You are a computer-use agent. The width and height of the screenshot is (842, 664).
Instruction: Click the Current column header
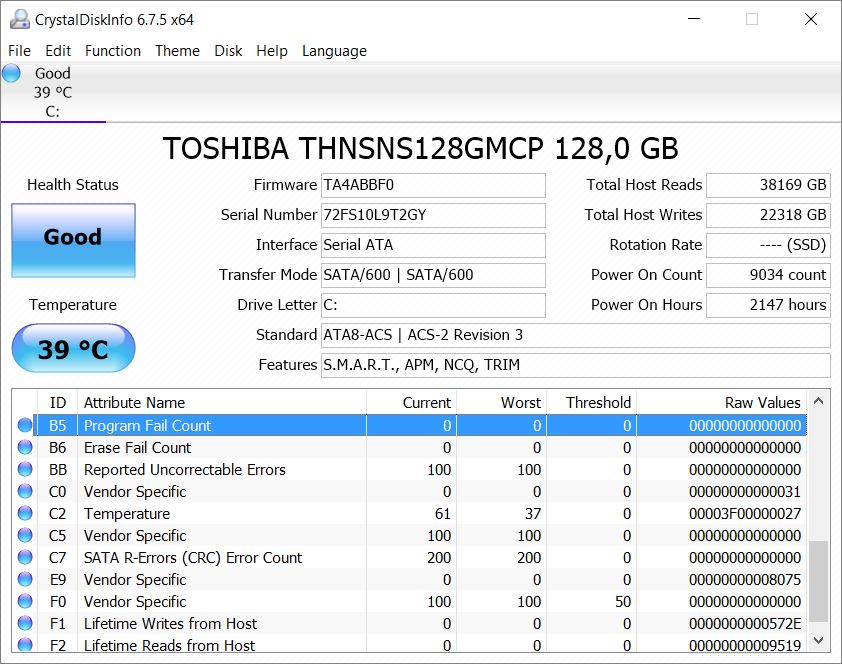[x=411, y=403]
